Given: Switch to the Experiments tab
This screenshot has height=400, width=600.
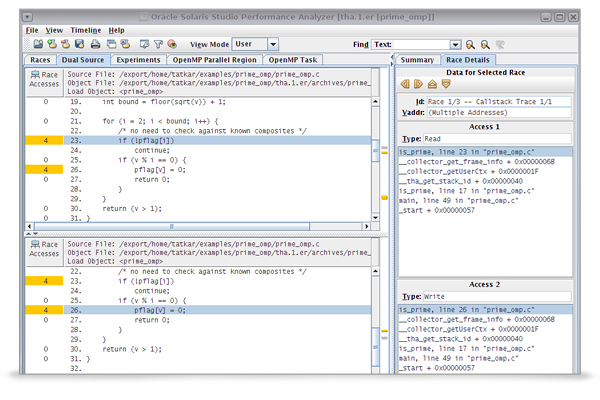Looking at the screenshot, I should [140, 60].
